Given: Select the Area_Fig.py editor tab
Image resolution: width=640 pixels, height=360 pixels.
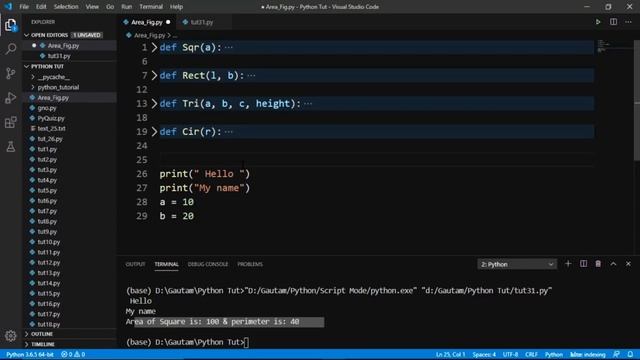Looking at the screenshot, I should click(147, 22).
